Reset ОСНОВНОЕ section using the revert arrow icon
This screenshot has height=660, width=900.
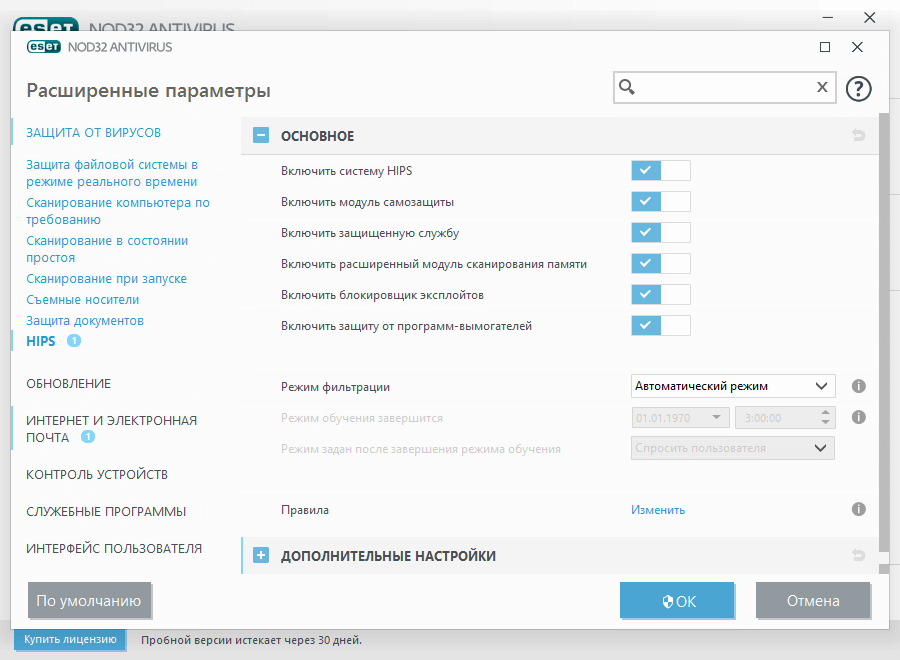pos(858,135)
